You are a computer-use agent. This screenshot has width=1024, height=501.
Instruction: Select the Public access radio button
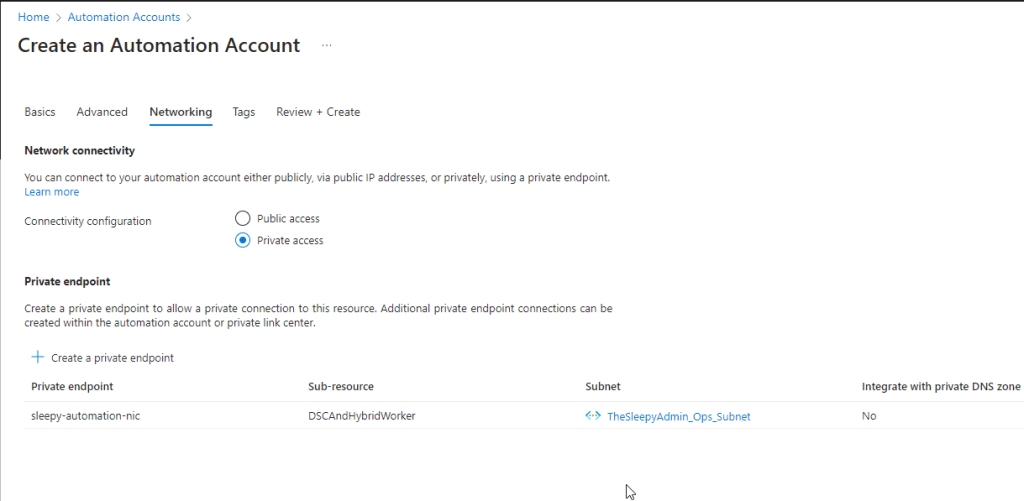(x=242, y=218)
